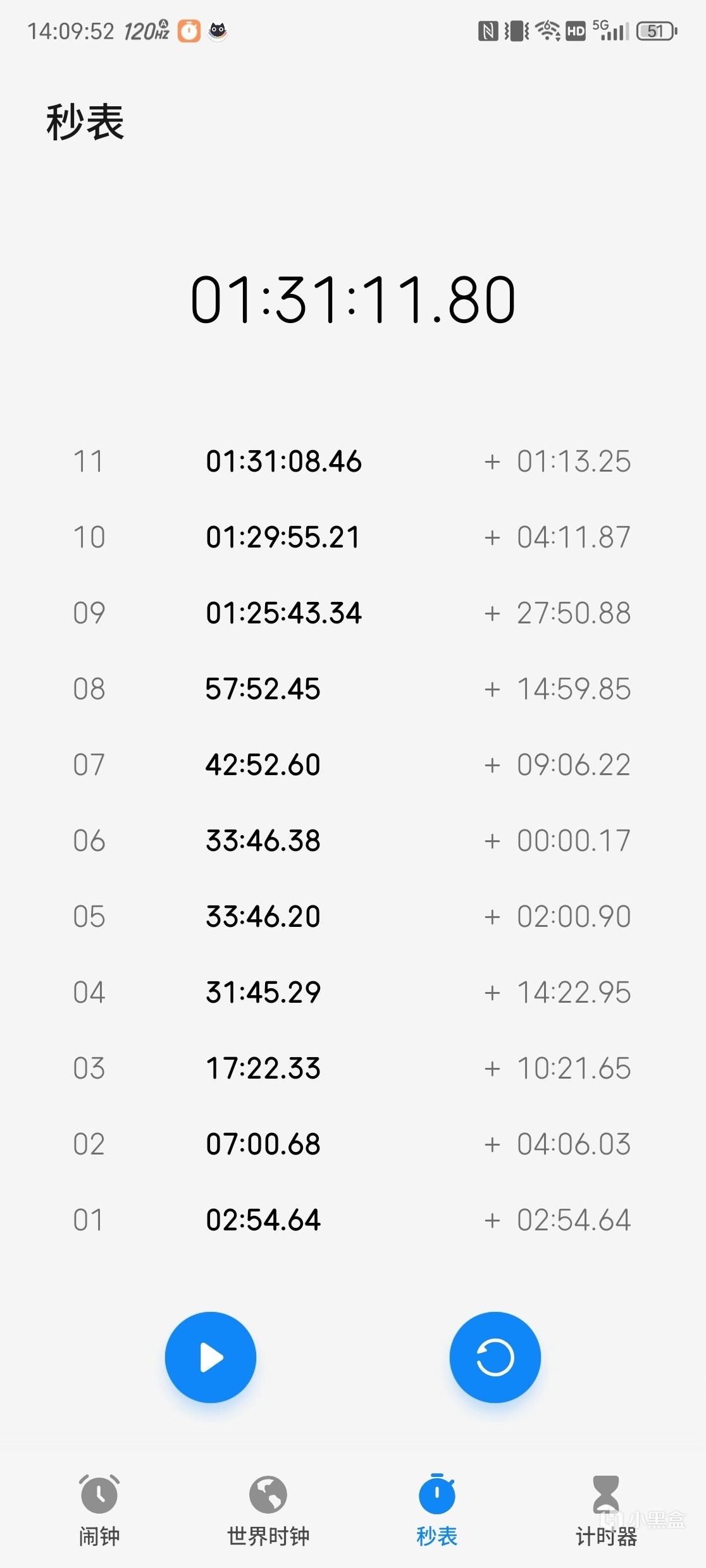Select the 秒表 tab label

coord(437,1536)
